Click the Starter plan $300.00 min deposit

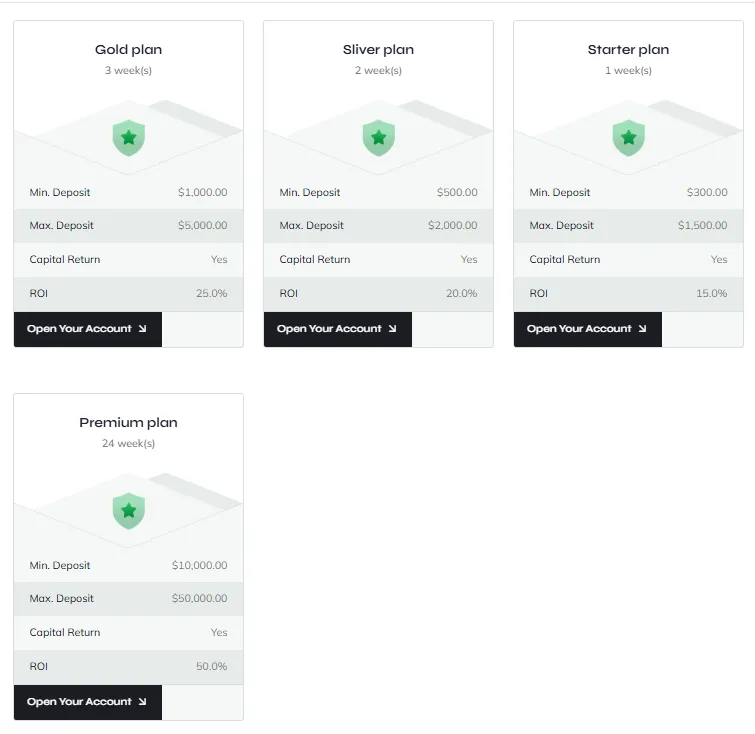707,193
